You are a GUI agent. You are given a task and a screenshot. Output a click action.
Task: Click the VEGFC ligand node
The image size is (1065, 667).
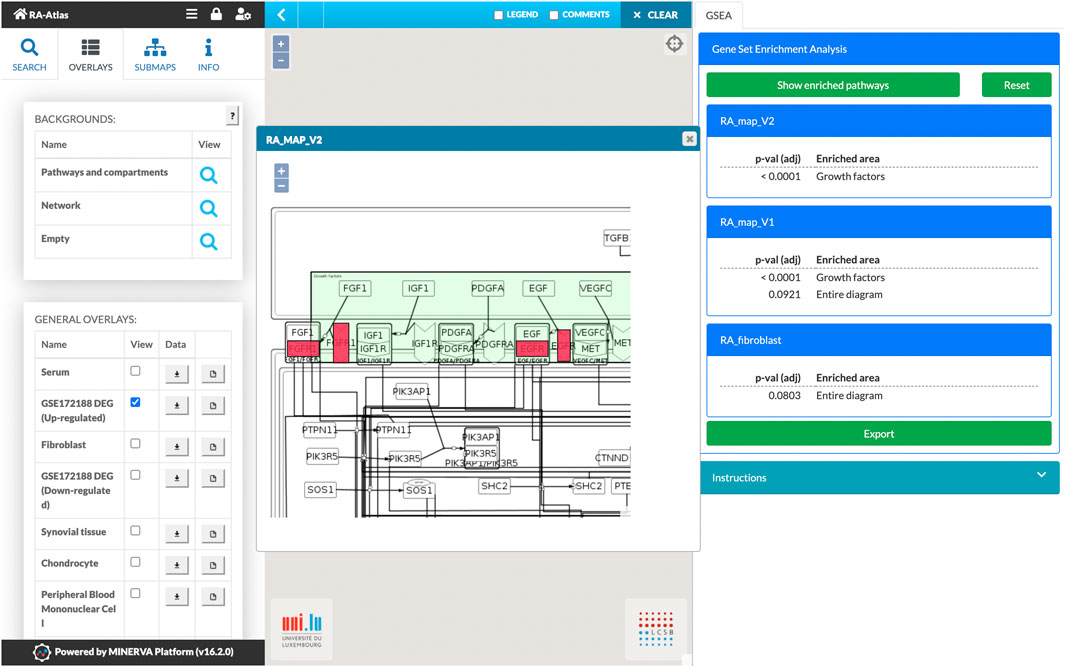[x=595, y=288]
